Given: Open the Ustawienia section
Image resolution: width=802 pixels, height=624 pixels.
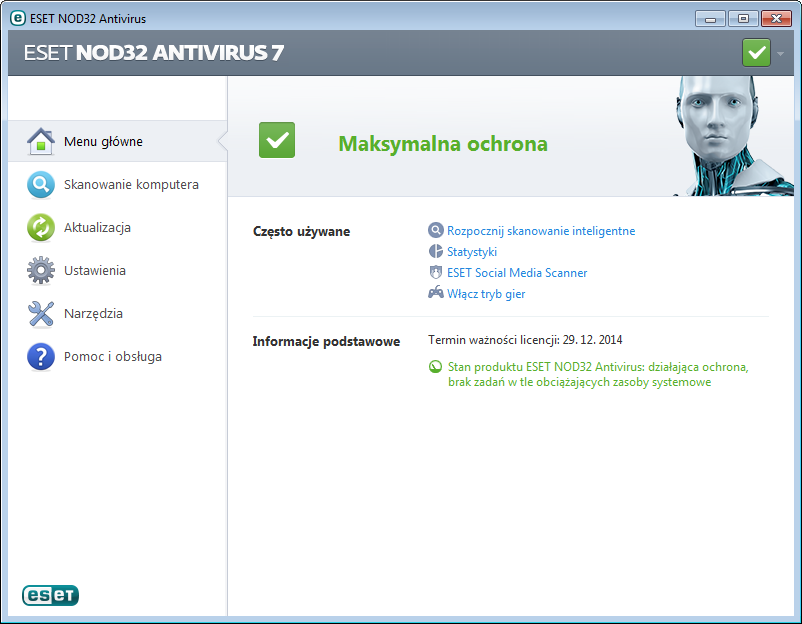Looking at the screenshot, I should (118, 271).
